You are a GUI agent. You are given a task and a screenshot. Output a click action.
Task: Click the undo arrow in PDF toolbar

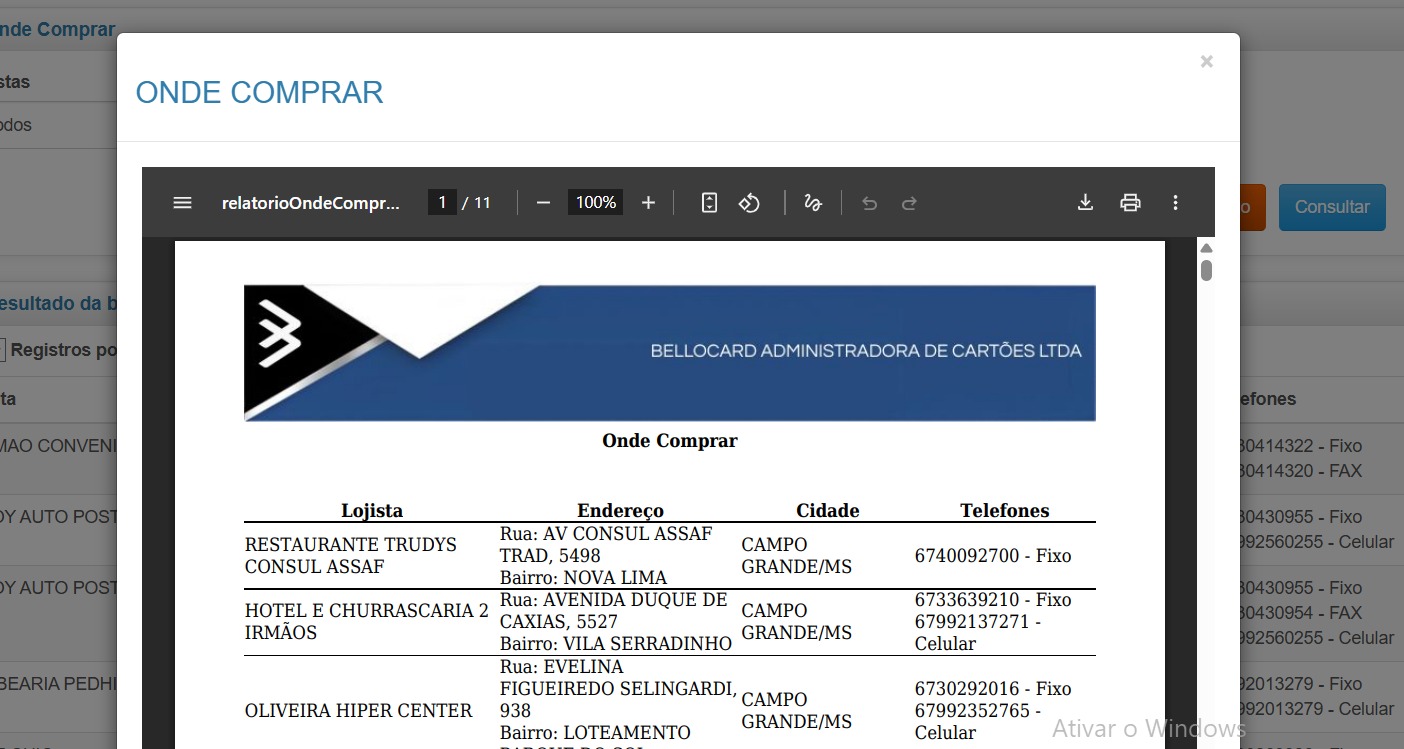[869, 203]
